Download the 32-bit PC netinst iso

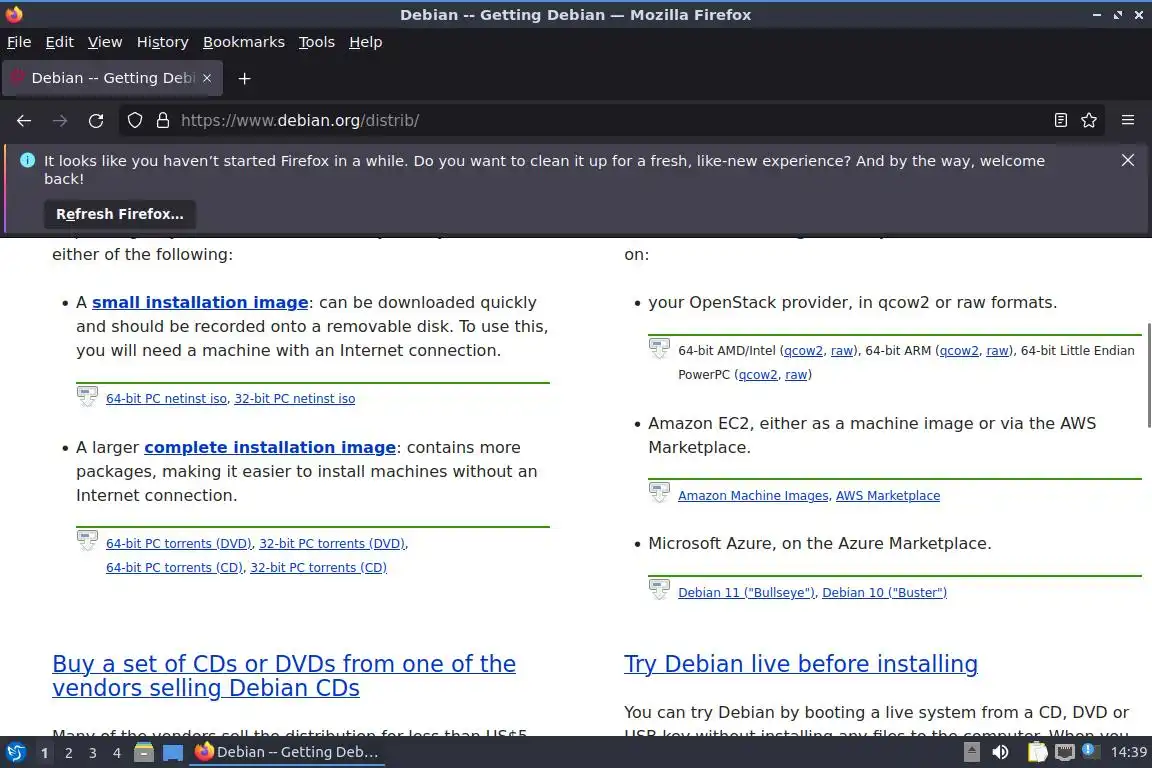295,398
